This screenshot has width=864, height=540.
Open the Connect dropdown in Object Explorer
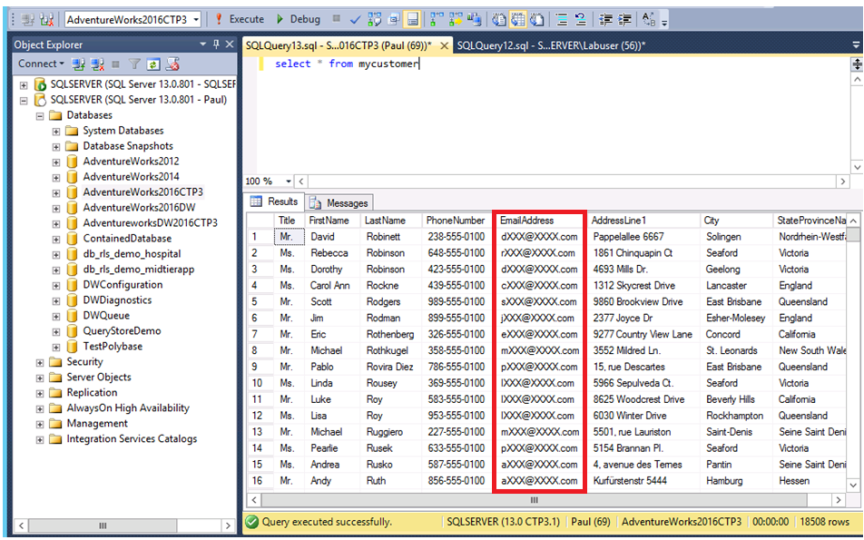pyautogui.click(x=41, y=63)
